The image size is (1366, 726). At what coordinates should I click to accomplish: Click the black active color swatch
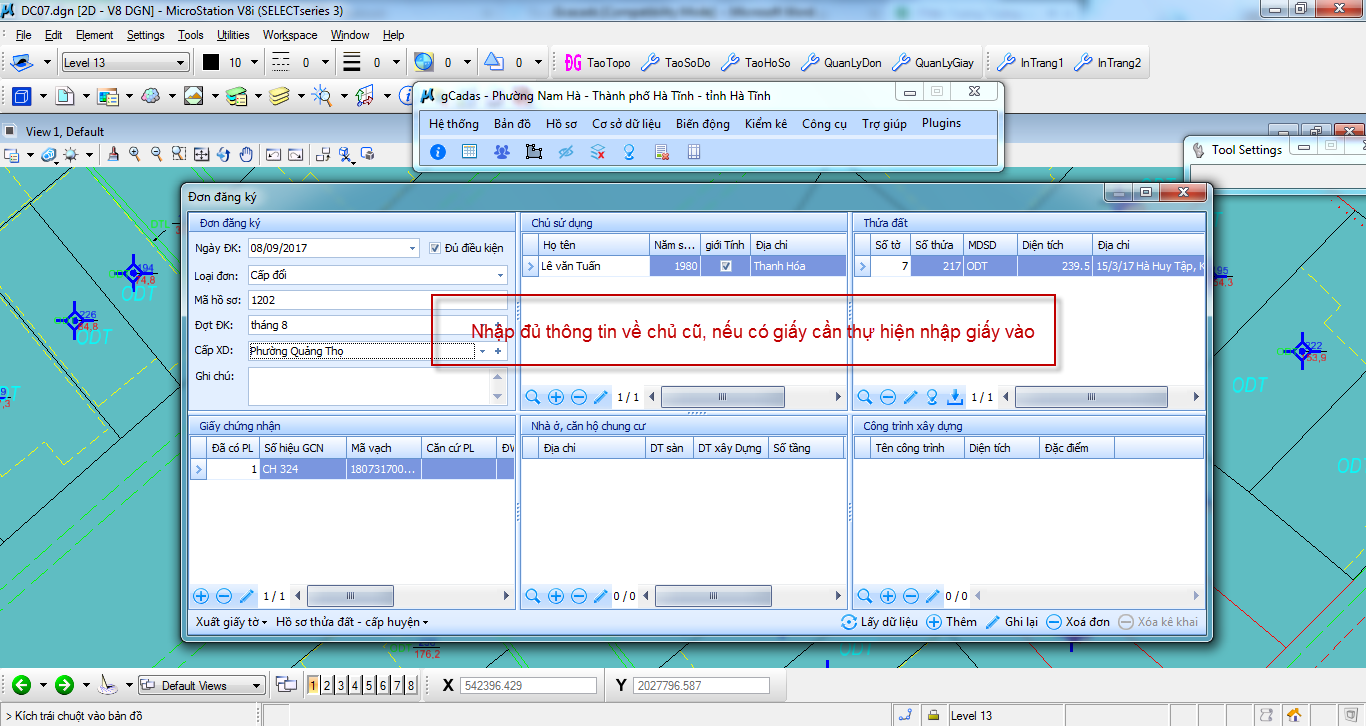tap(210, 62)
